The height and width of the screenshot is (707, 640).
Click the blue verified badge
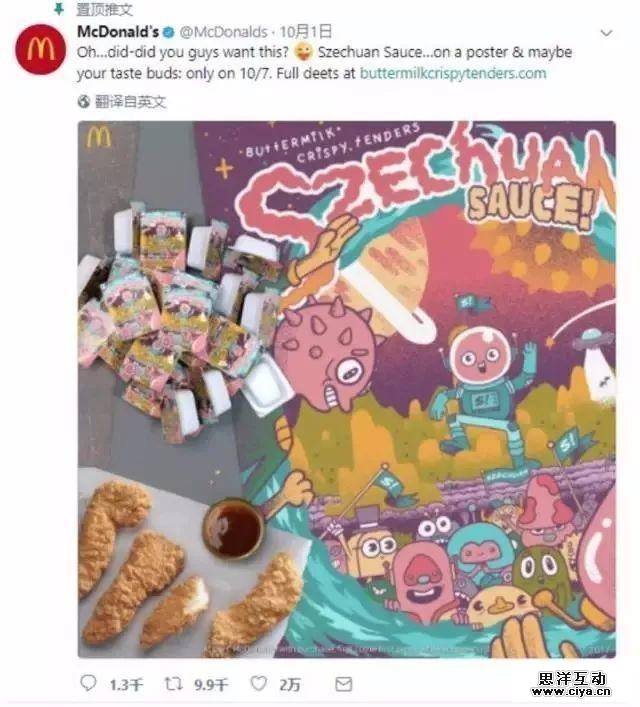coord(169,32)
